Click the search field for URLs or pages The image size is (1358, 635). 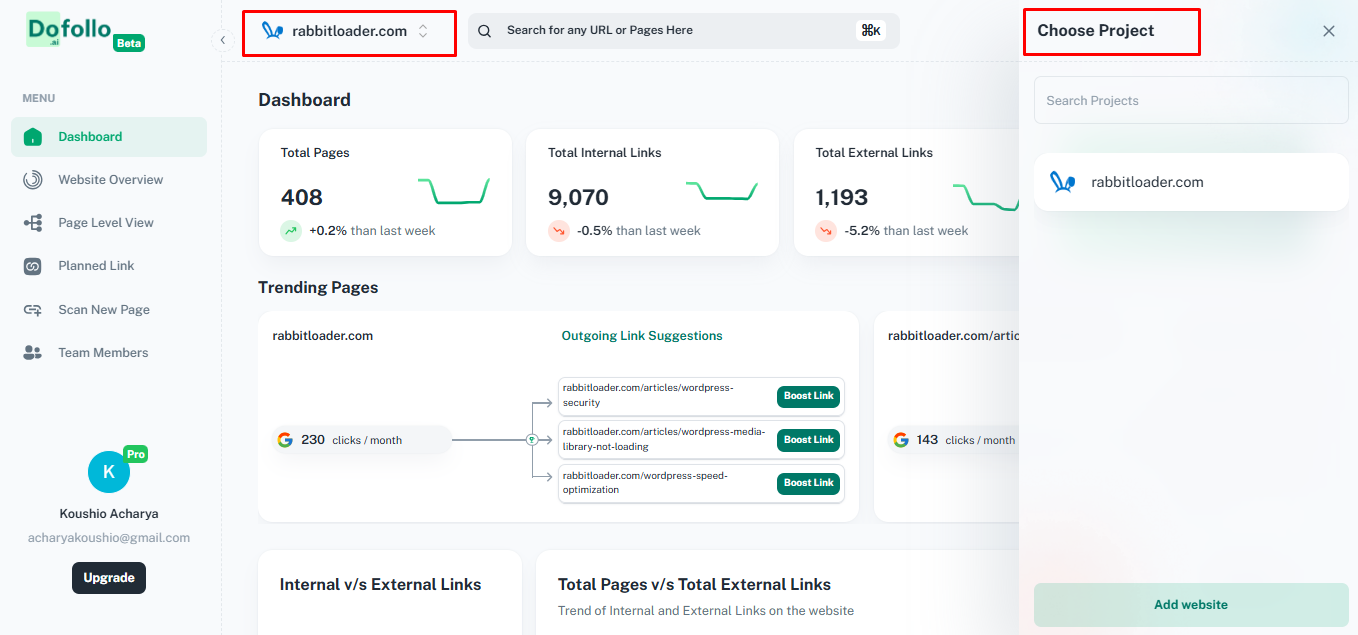[x=684, y=30]
